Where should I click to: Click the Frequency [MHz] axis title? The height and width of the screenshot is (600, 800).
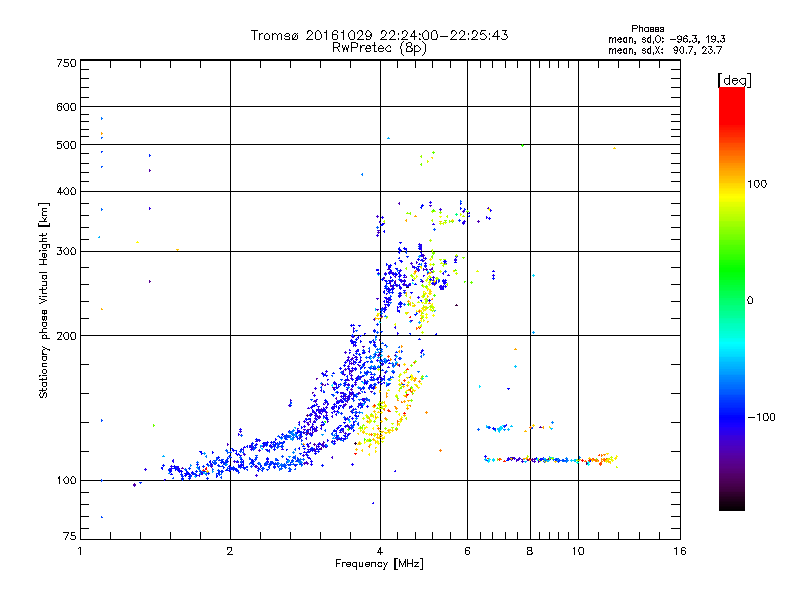(379, 564)
